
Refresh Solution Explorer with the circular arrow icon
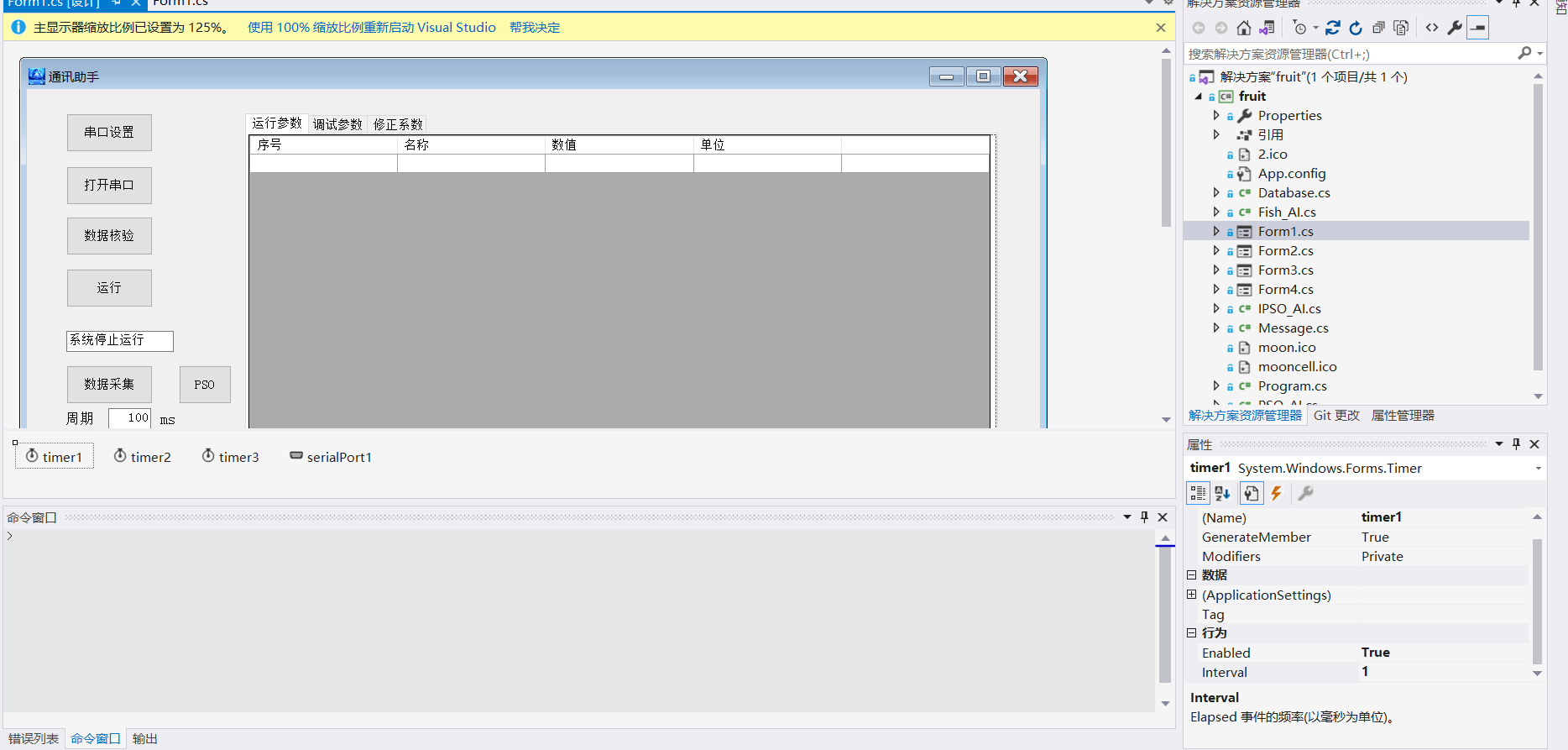1356,28
